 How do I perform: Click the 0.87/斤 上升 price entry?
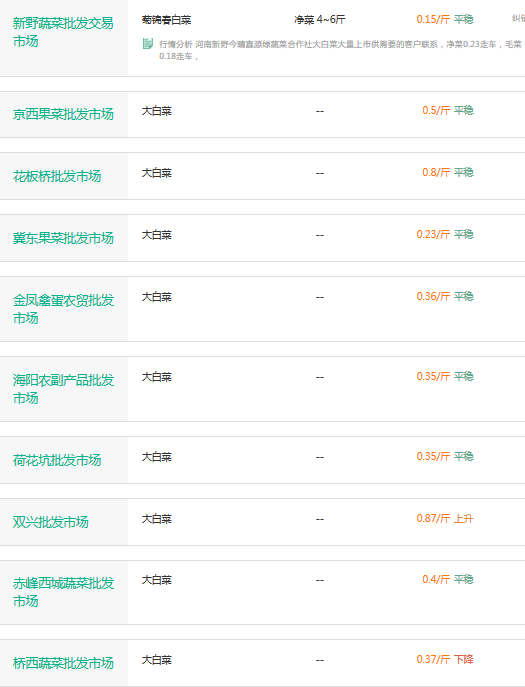pos(445,519)
